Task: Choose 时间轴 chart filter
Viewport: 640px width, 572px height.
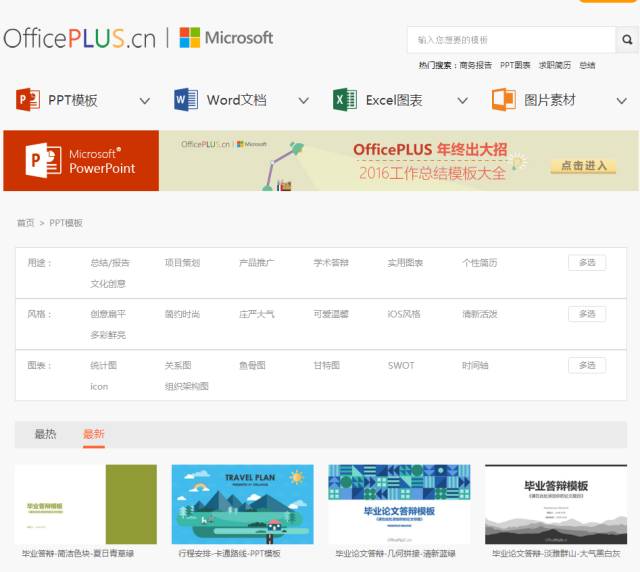Action: [475, 365]
